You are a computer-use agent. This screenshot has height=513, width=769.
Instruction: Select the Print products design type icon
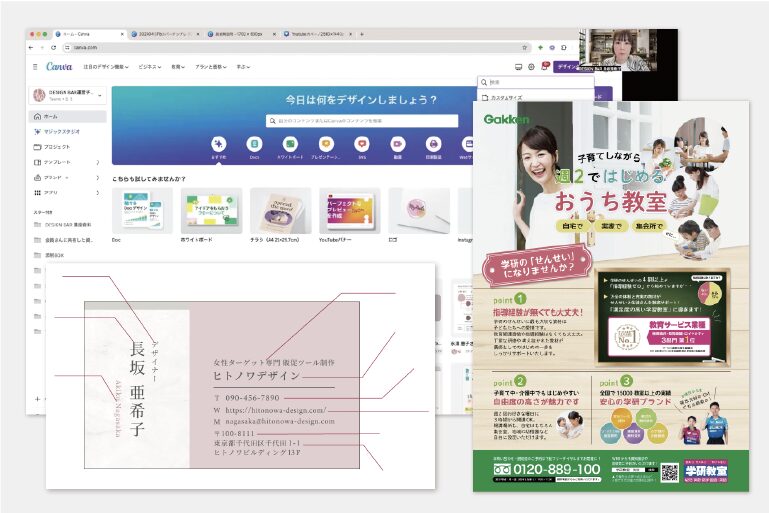point(433,144)
